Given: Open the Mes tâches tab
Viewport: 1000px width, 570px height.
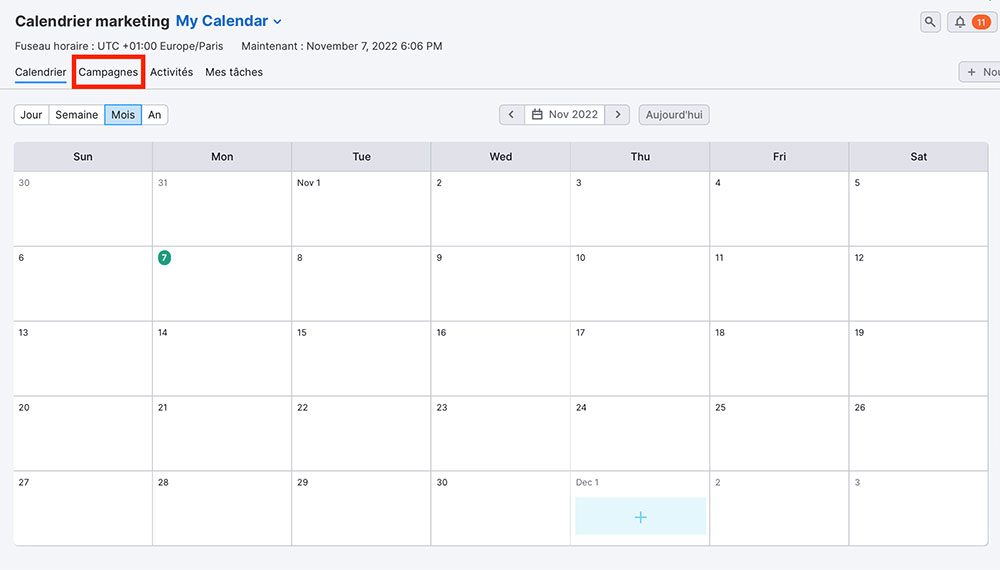Looking at the screenshot, I should pyautogui.click(x=234, y=72).
